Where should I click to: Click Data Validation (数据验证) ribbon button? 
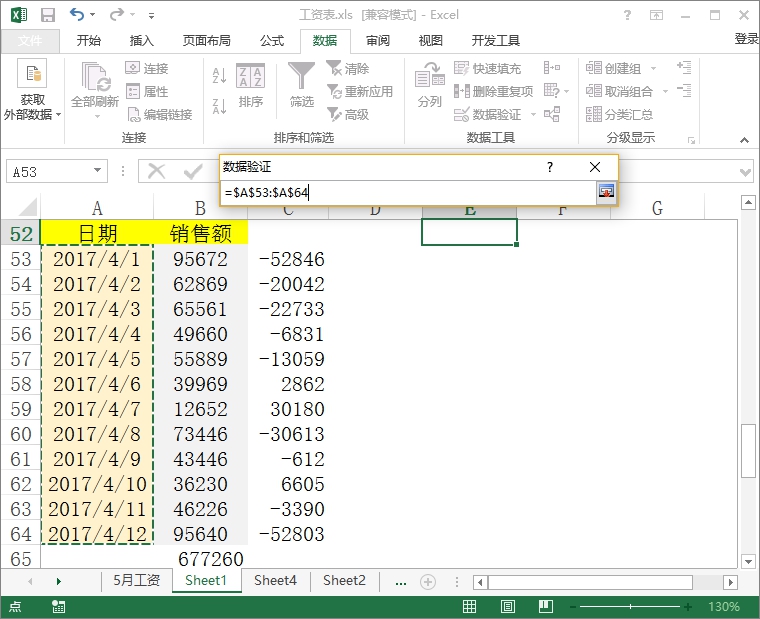tap(487, 114)
